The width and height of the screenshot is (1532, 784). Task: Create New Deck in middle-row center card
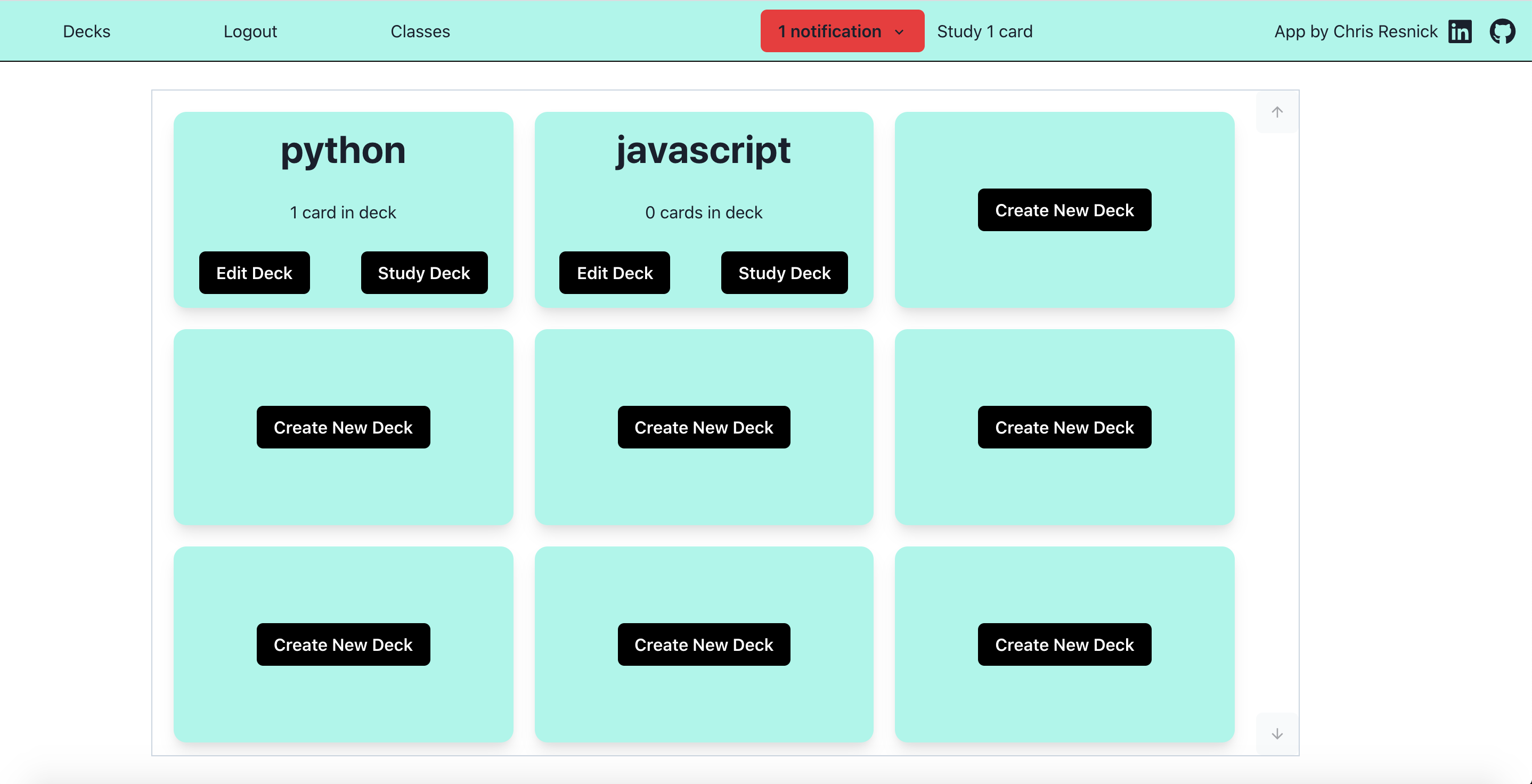pyautogui.click(x=704, y=427)
